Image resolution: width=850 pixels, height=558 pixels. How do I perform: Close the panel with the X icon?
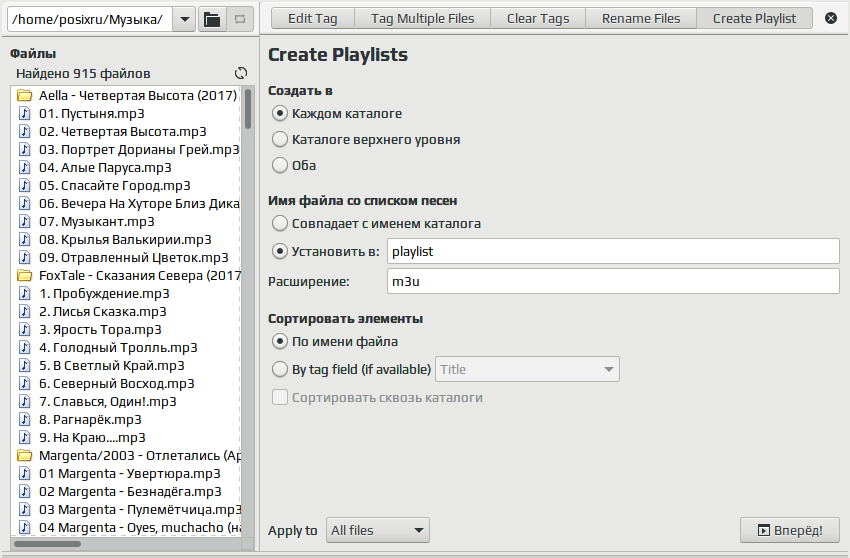[x=830, y=18]
